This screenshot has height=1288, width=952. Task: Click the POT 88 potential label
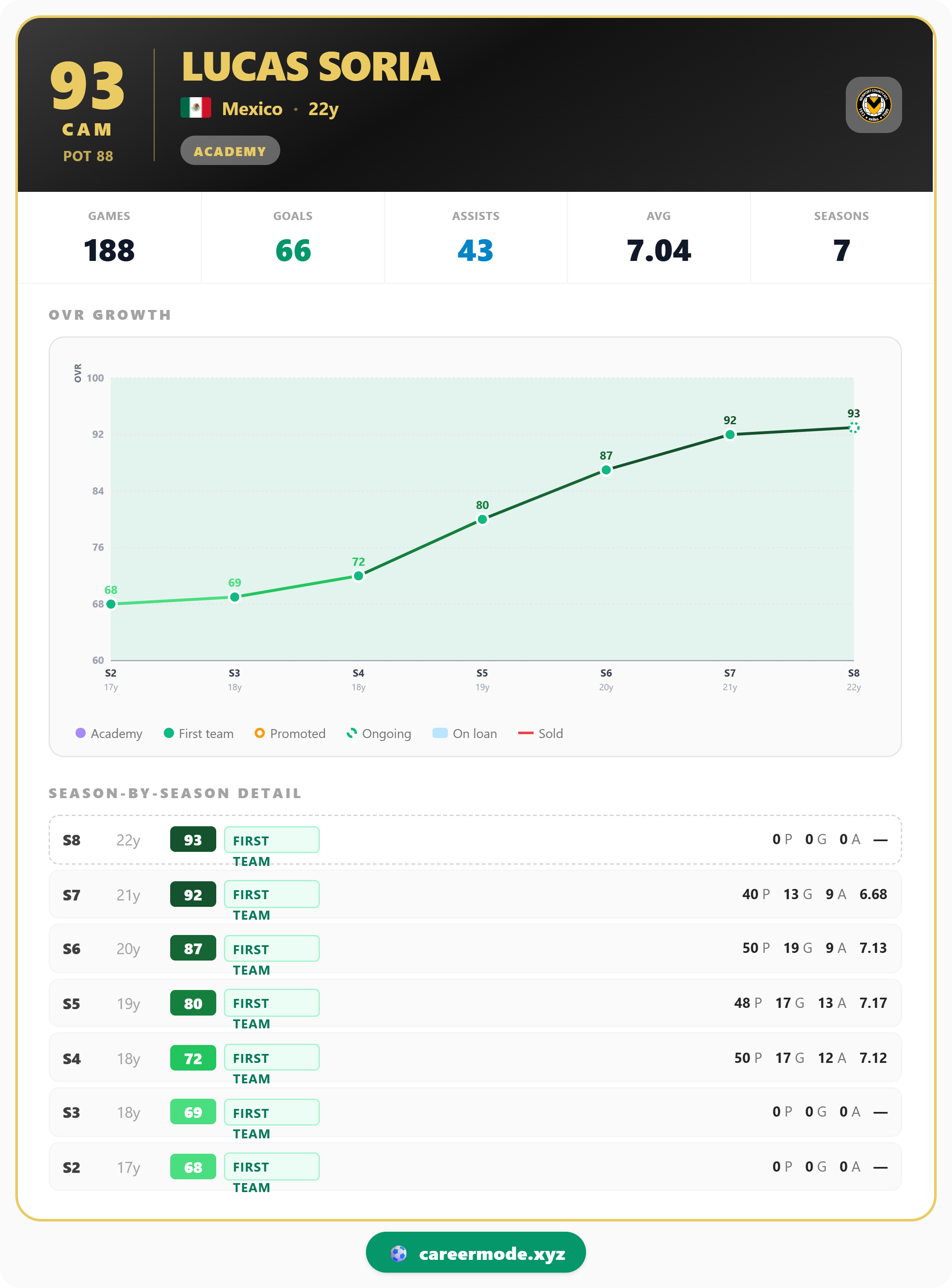pos(88,156)
